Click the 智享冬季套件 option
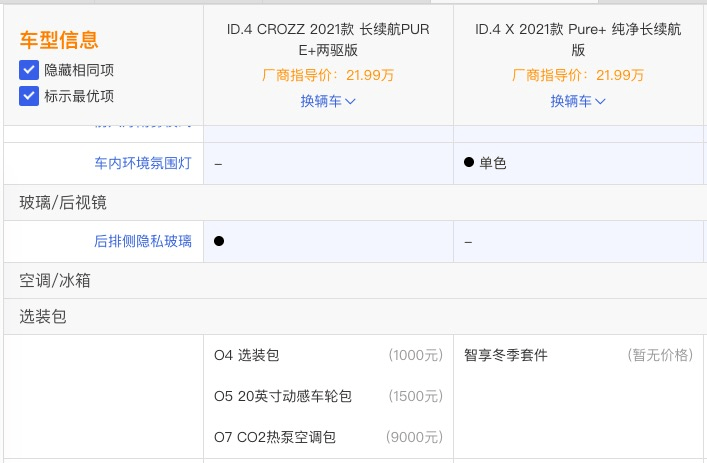Viewport: 707px width, 463px height. point(505,355)
